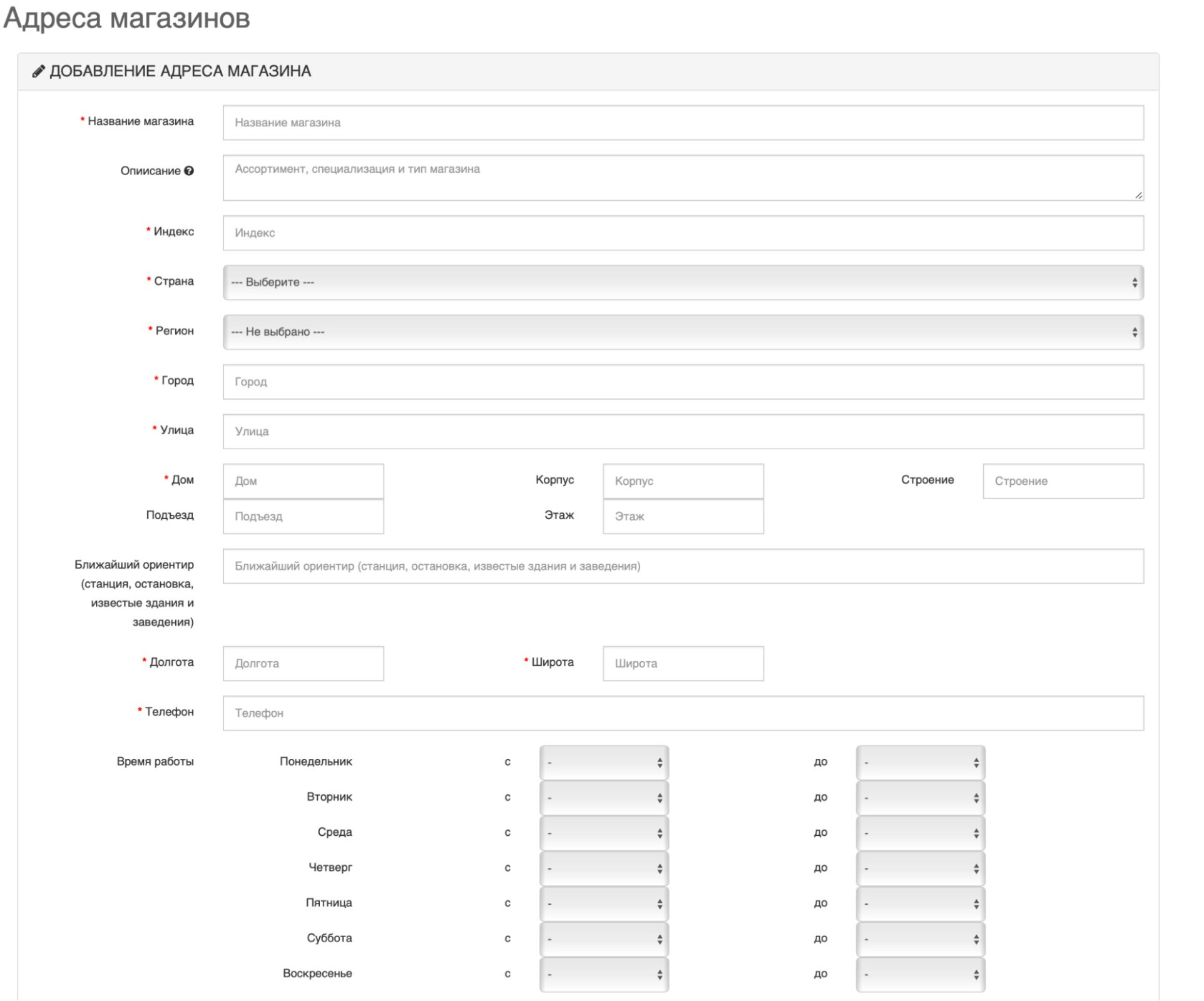Click the help icon next to Описание
Image resolution: width=1204 pixels, height=1001 pixels.
(x=189, y=171)
